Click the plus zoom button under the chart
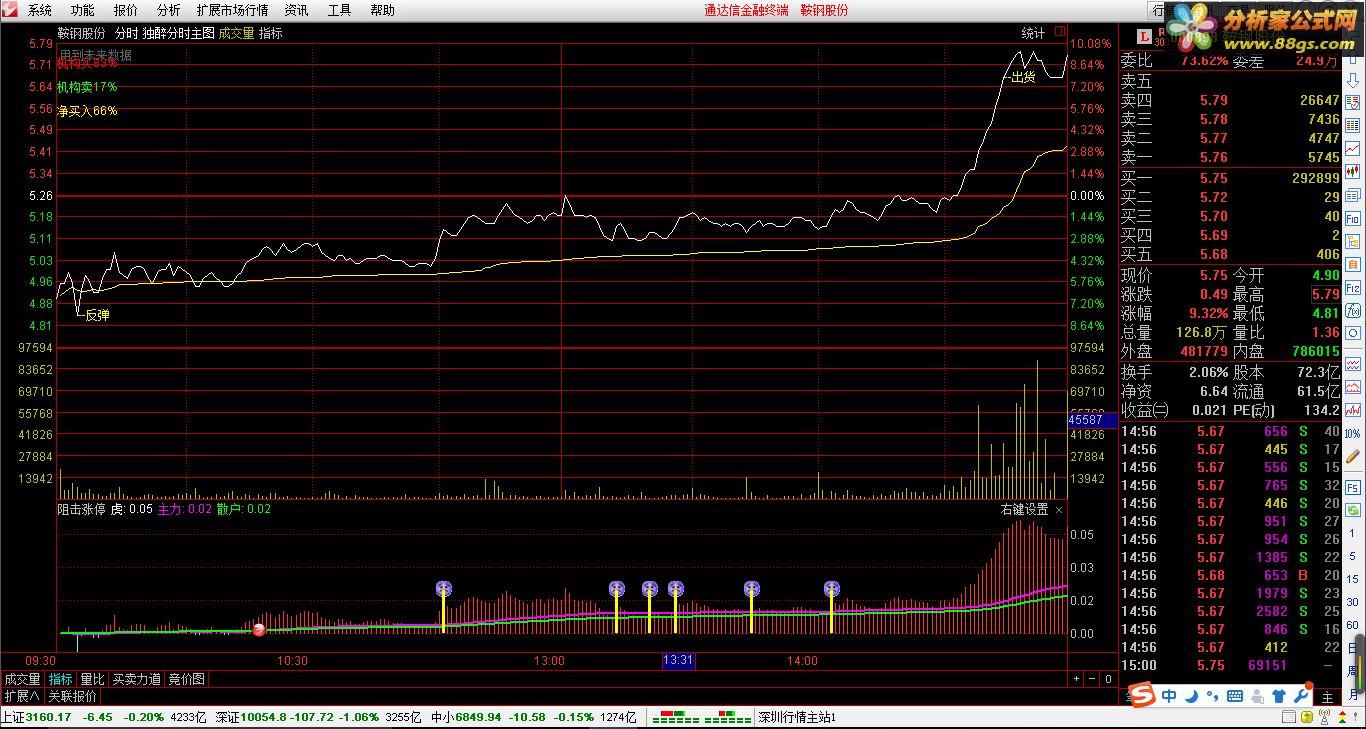Image resolution: width=1366 pixels, height=729 pixels. tap(1077, 679)
